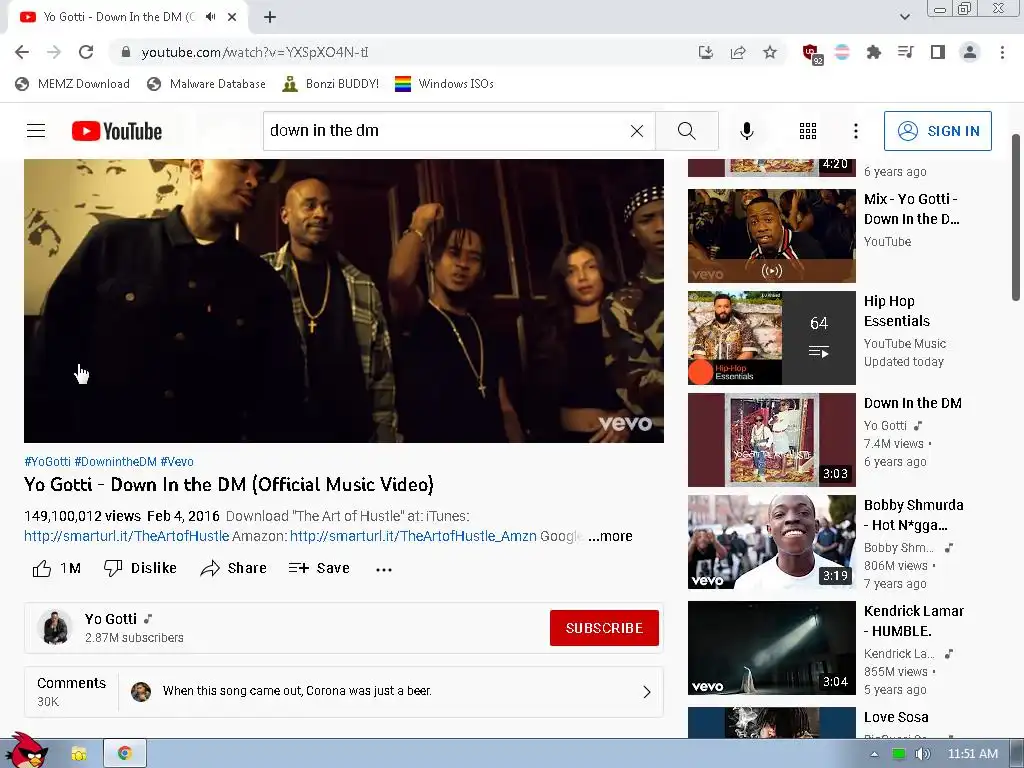Click the Chrome icon in the taskbar
The width and height of the screenshot is (1024, 768).
pos(124,754)
